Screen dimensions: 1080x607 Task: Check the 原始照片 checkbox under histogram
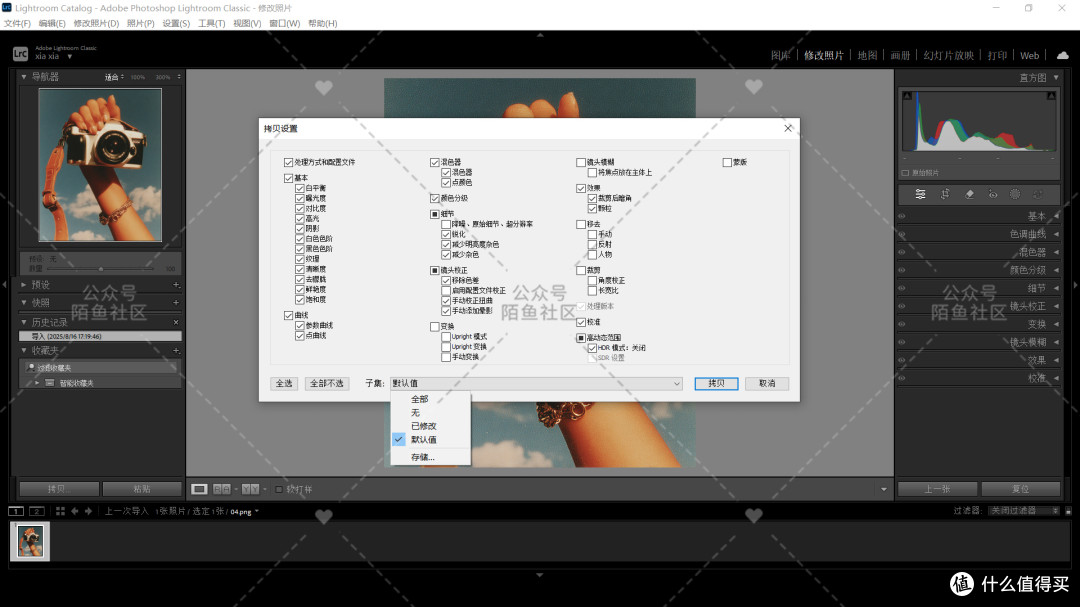tap(906, 173)
